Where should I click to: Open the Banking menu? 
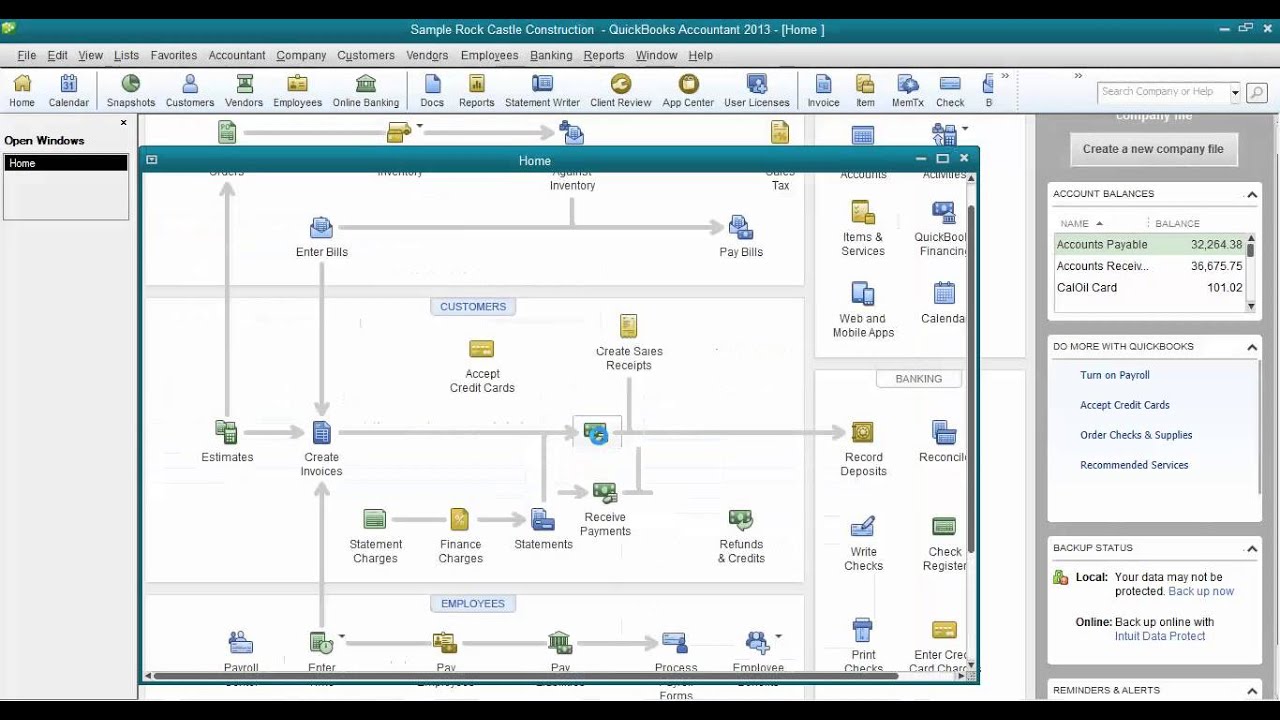point(551,55)
